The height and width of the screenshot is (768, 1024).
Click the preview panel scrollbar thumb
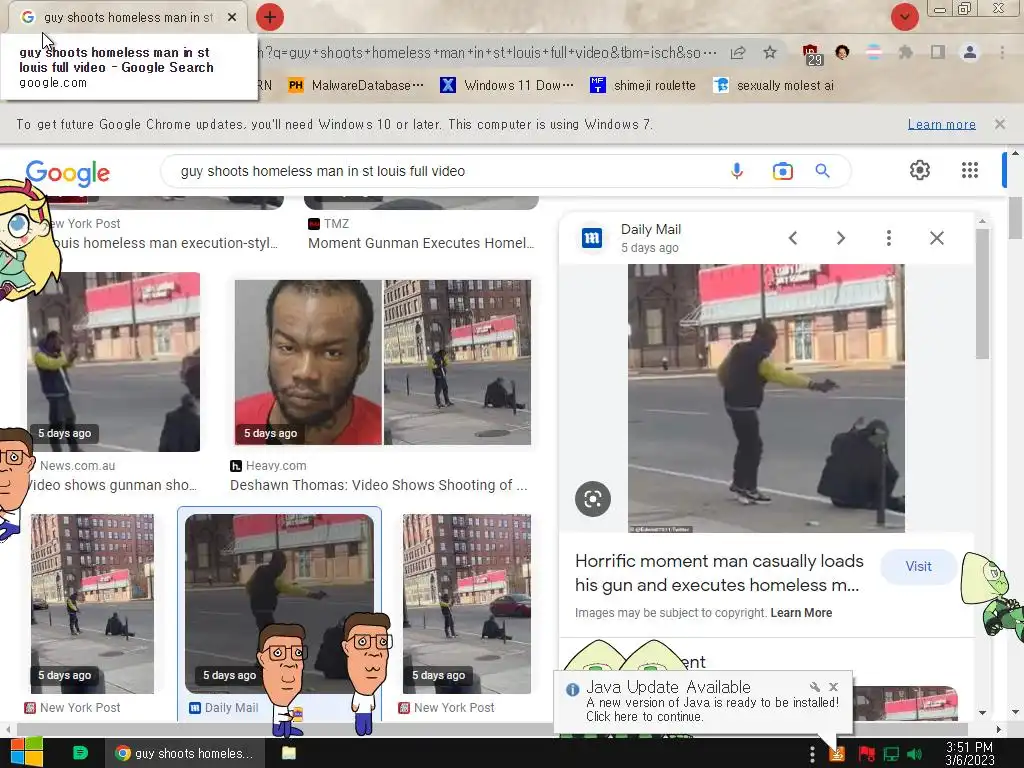coord(982,293)
